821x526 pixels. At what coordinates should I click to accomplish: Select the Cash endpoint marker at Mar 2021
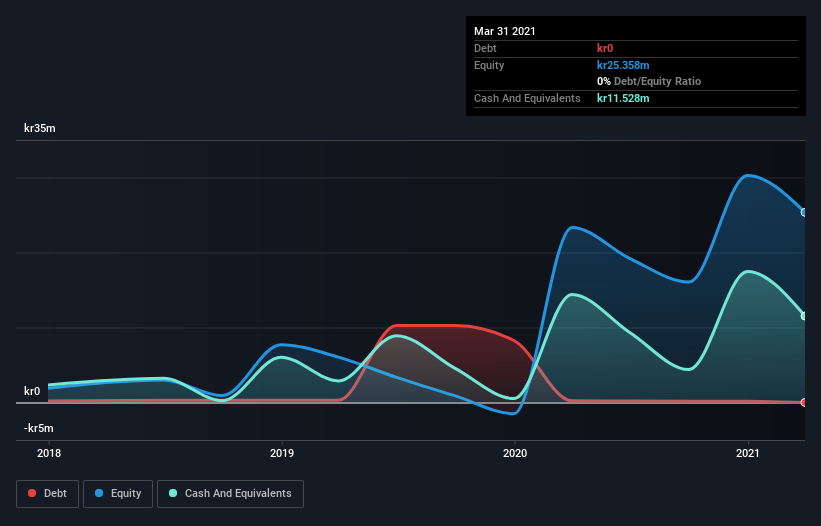point(804,316)
